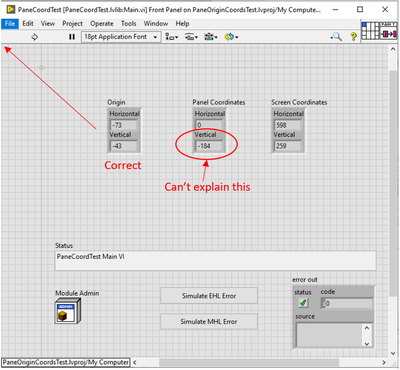The width and height of the screenshot is (400, 370).
Task: Click Simulate MHL Error button
Action: pos(209,322)
